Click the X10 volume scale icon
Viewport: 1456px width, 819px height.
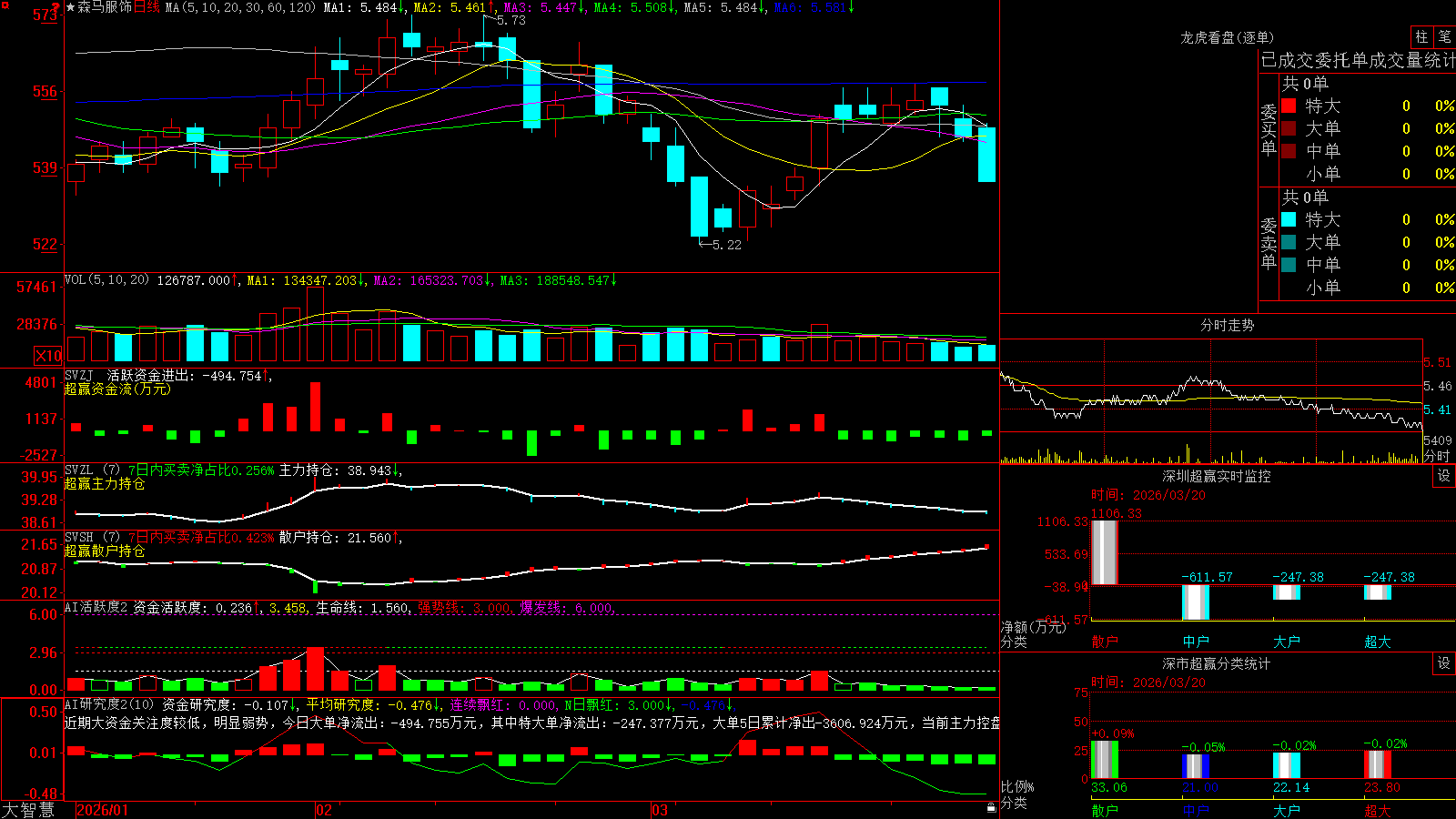pyautogui.click(x=48, y=356)
